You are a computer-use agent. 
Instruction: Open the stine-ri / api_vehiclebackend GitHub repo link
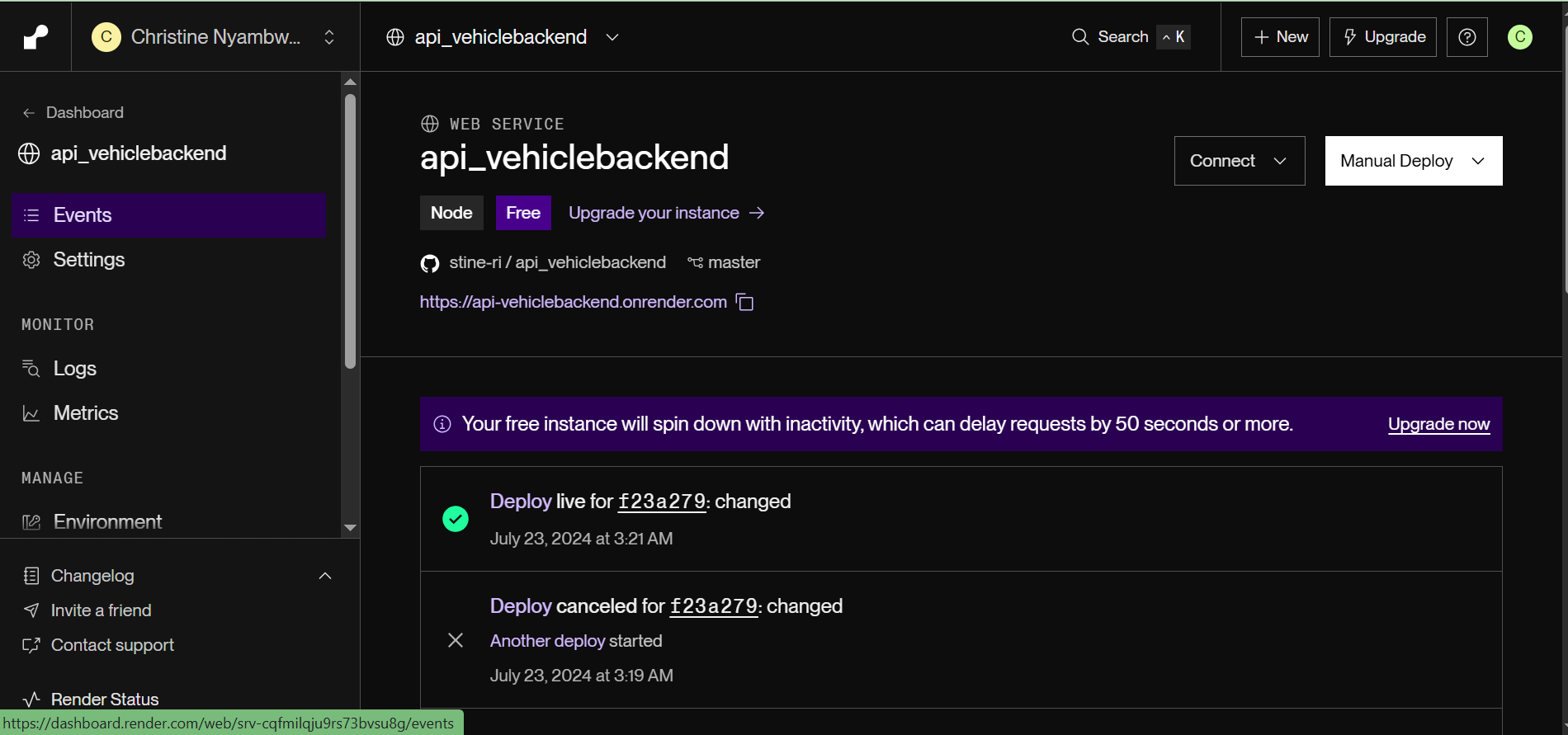557,262
